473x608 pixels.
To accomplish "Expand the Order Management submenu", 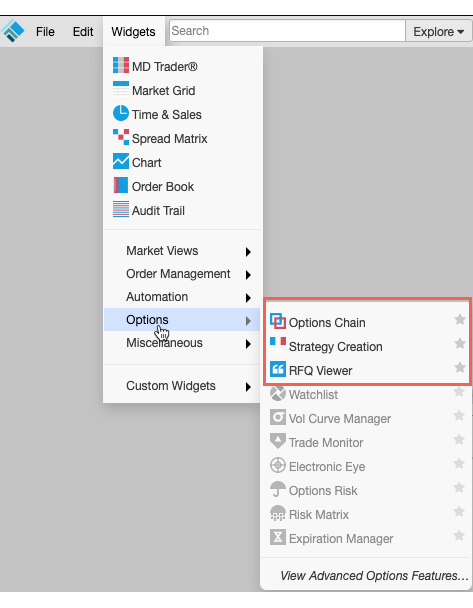I will 182,274.
